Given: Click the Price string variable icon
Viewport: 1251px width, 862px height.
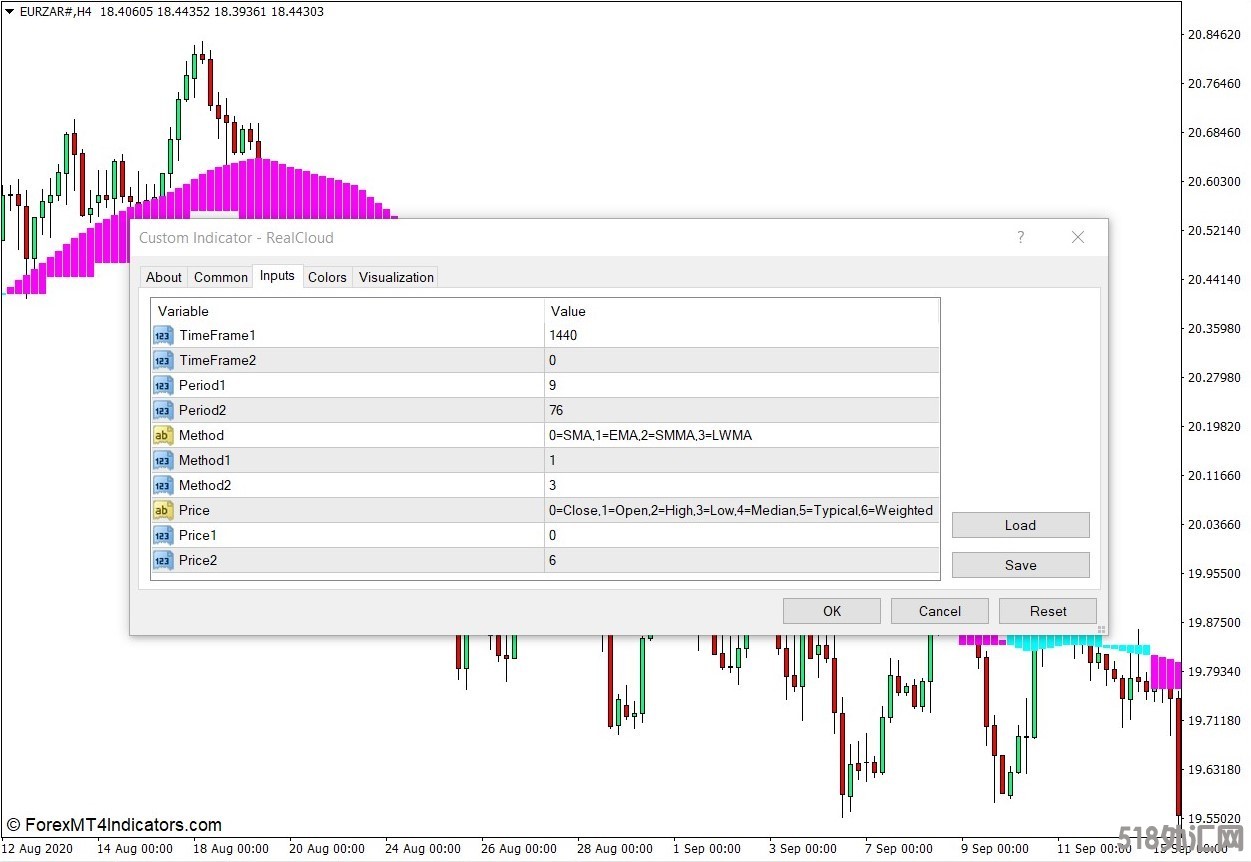Looking at the screenshot, I should (x=163, y=510).
